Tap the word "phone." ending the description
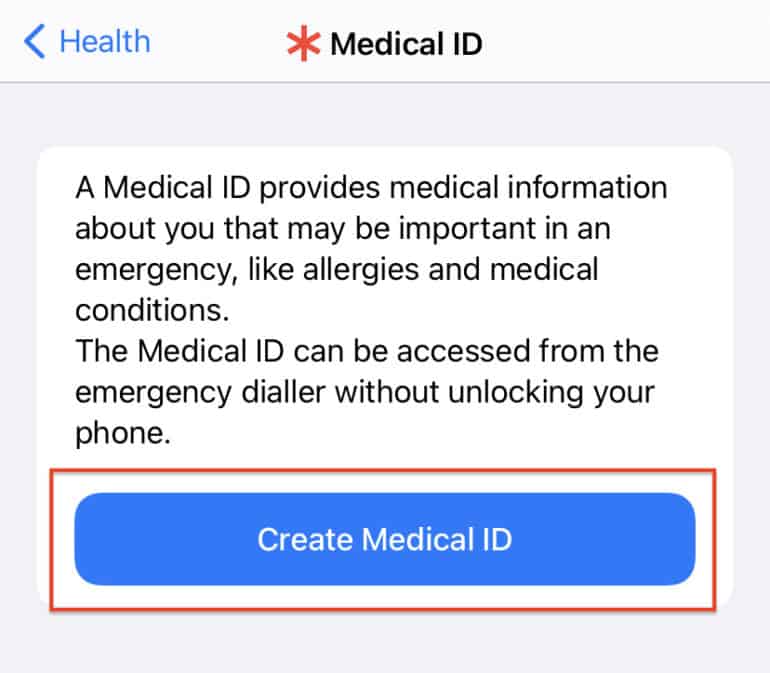770x673 pixels. 123,433
